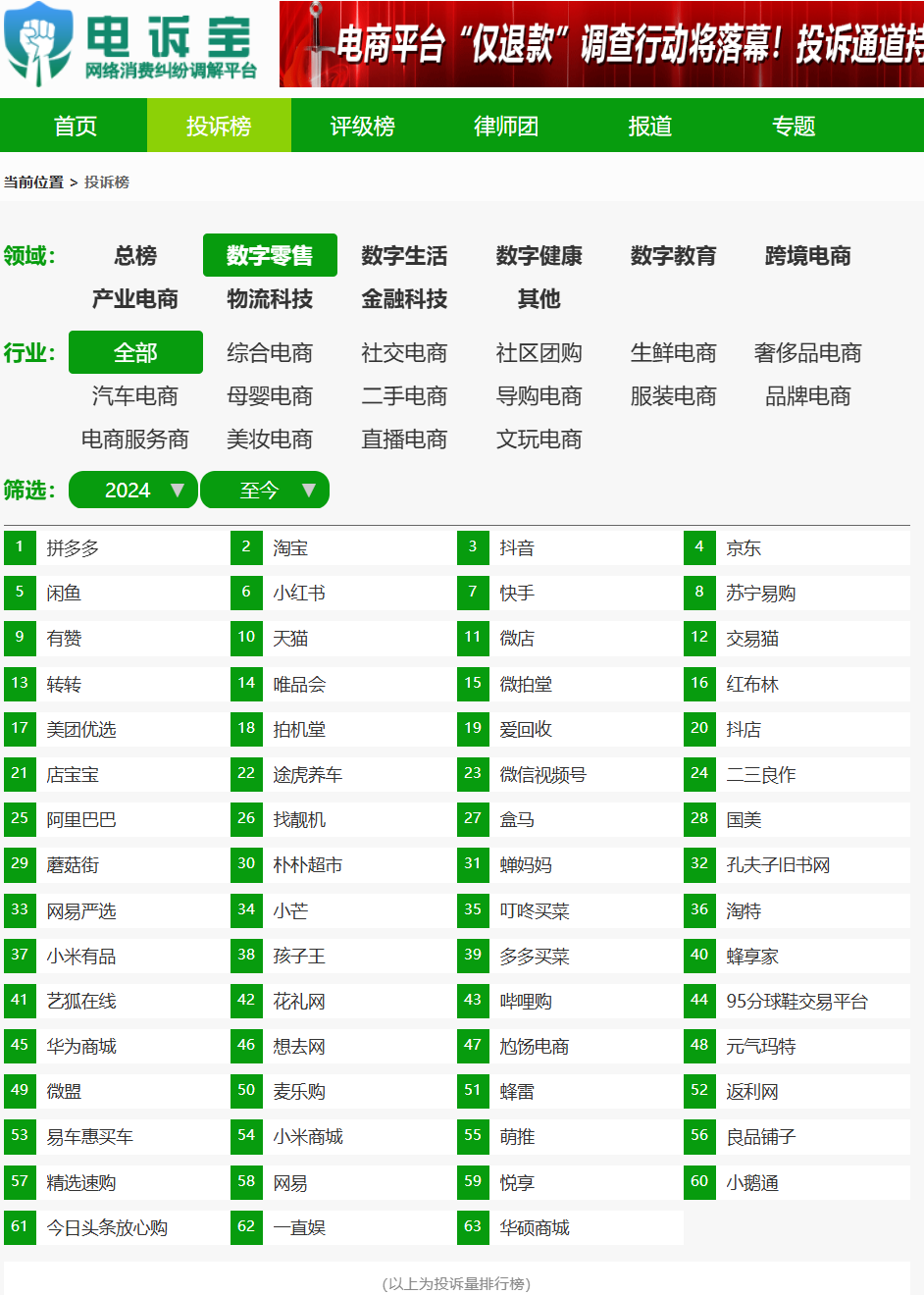
Task: Filter by 美妆电商 industry
Action: [x=270, y=439]
